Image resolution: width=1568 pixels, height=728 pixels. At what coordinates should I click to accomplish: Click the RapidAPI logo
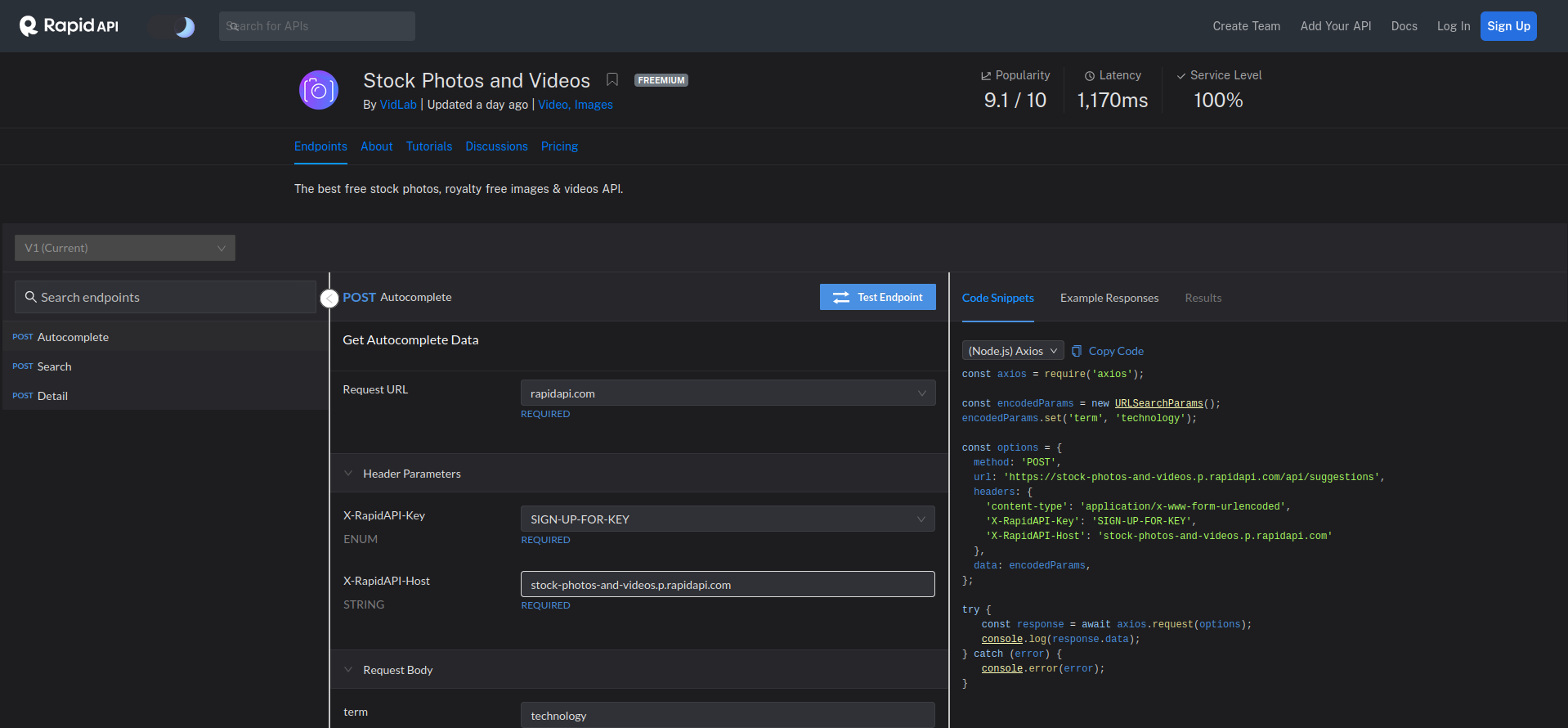(x=69, y=26)
